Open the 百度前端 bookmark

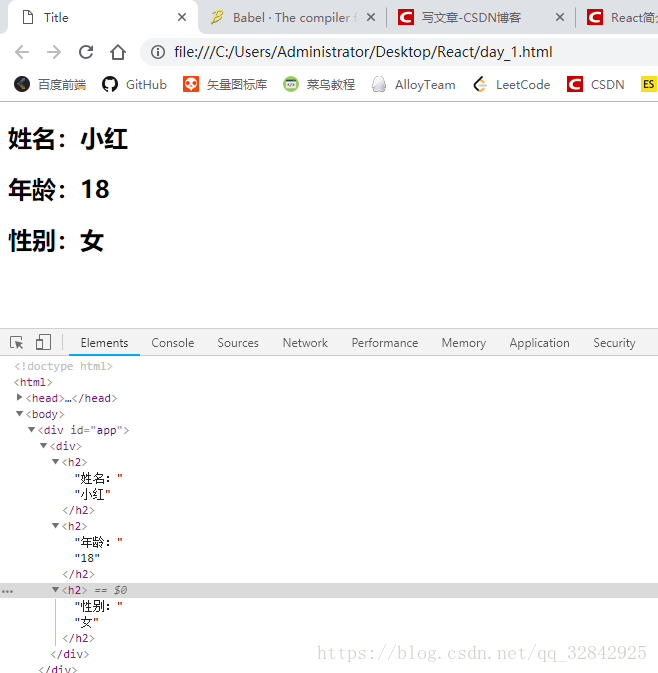tap(50, 85)
